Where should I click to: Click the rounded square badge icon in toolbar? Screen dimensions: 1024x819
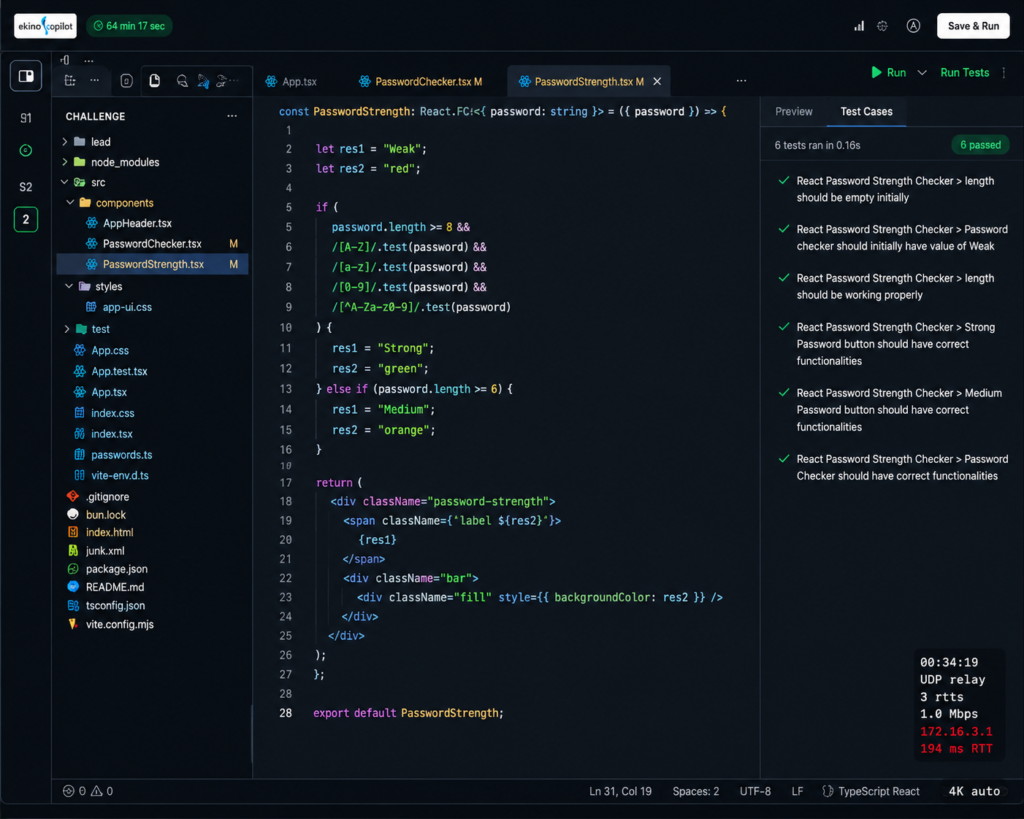127,81
